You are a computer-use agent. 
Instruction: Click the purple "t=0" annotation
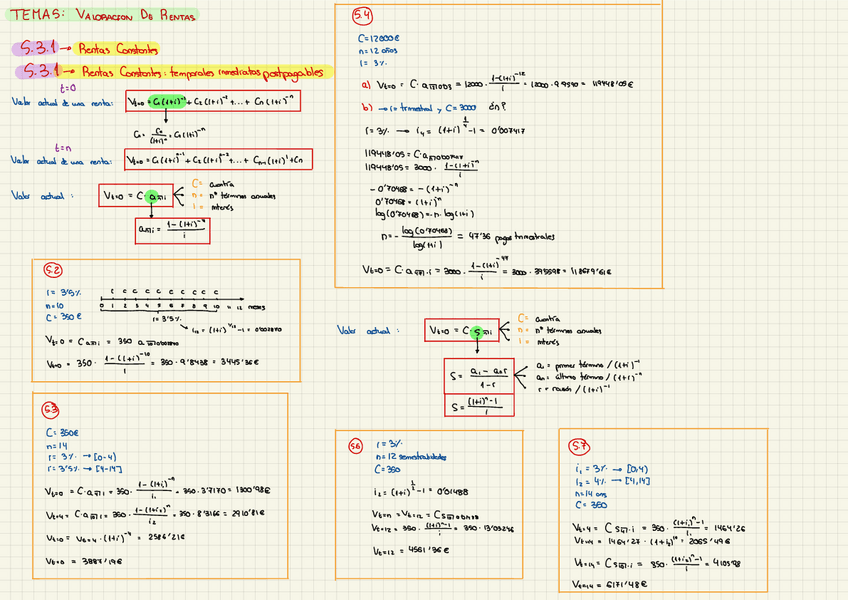point(68,88)
